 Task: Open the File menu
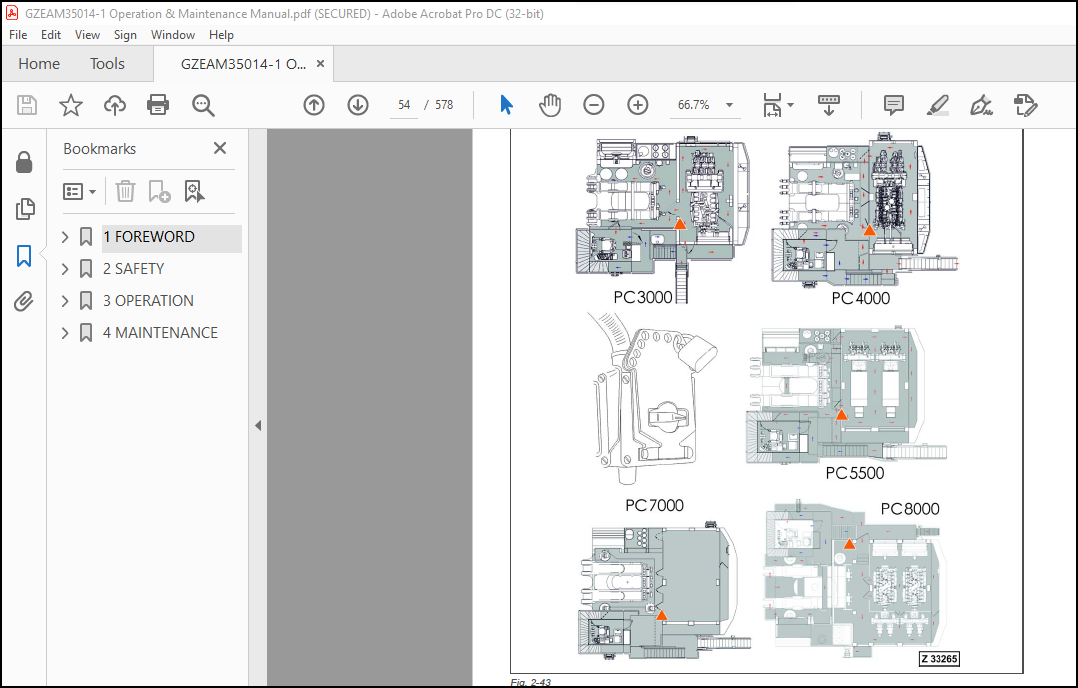click(18, 34)
